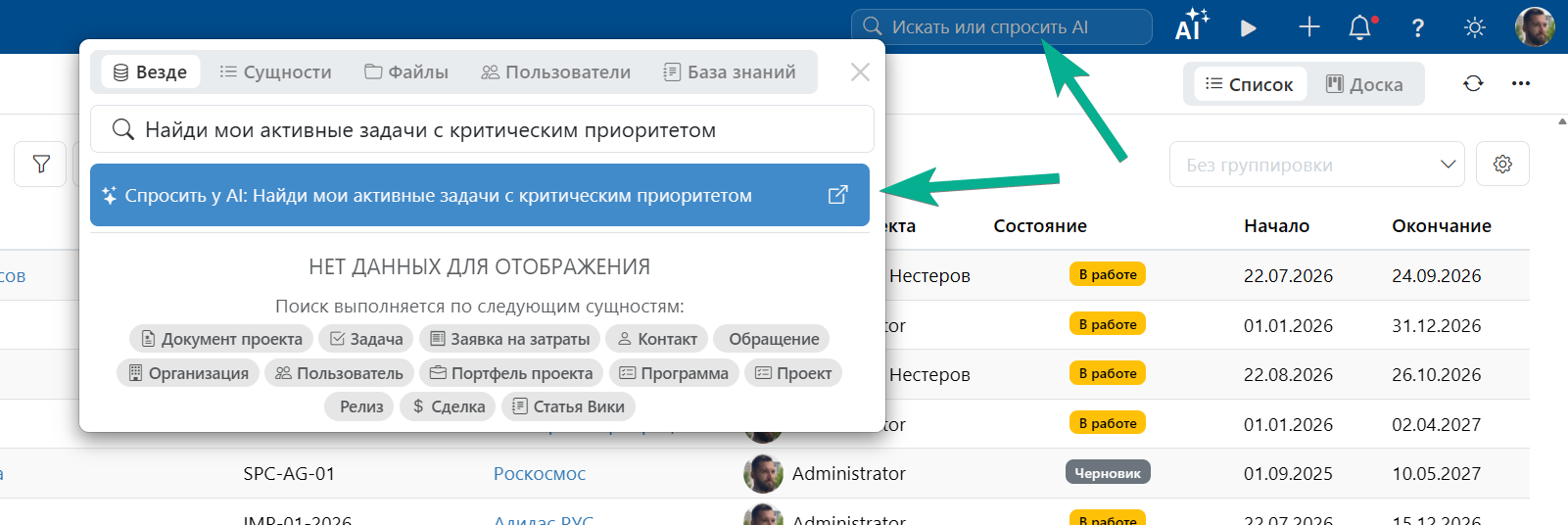Click the filter funnel icon
Image resolution: width=1568 pixels, height=525 pixels.
tap(41, 164)
